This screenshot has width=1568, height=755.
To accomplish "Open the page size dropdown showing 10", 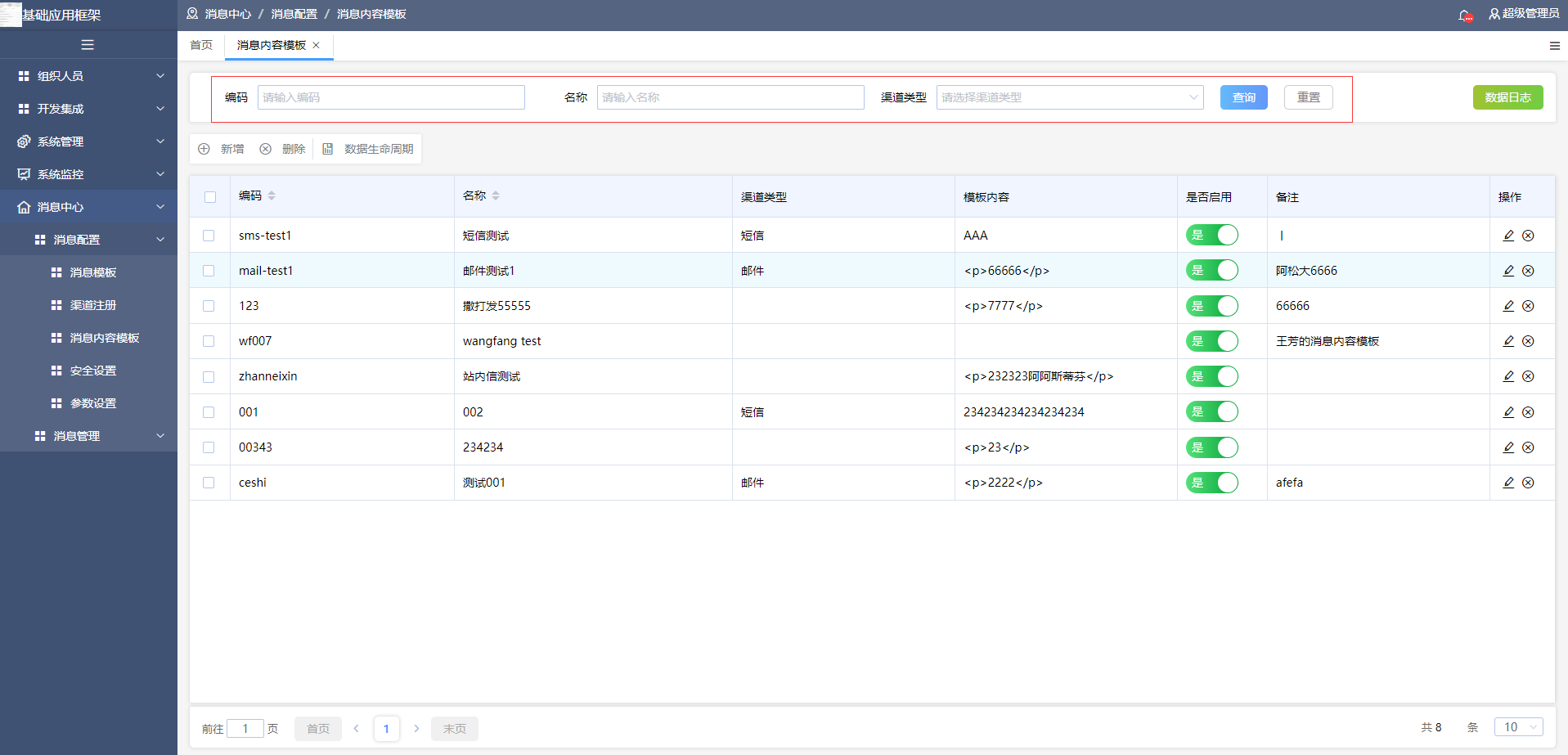I will pos(1519,727).
